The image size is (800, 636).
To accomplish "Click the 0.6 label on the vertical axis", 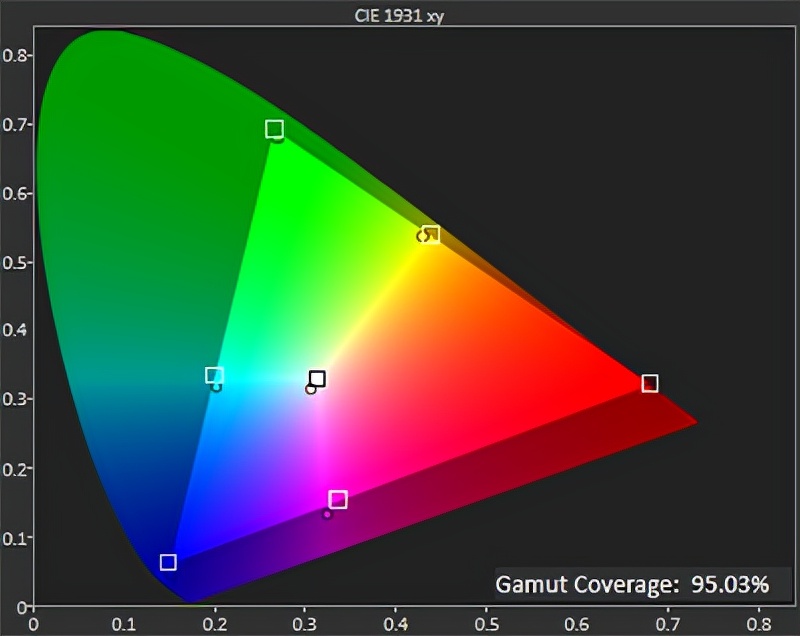I will [15, 194].
